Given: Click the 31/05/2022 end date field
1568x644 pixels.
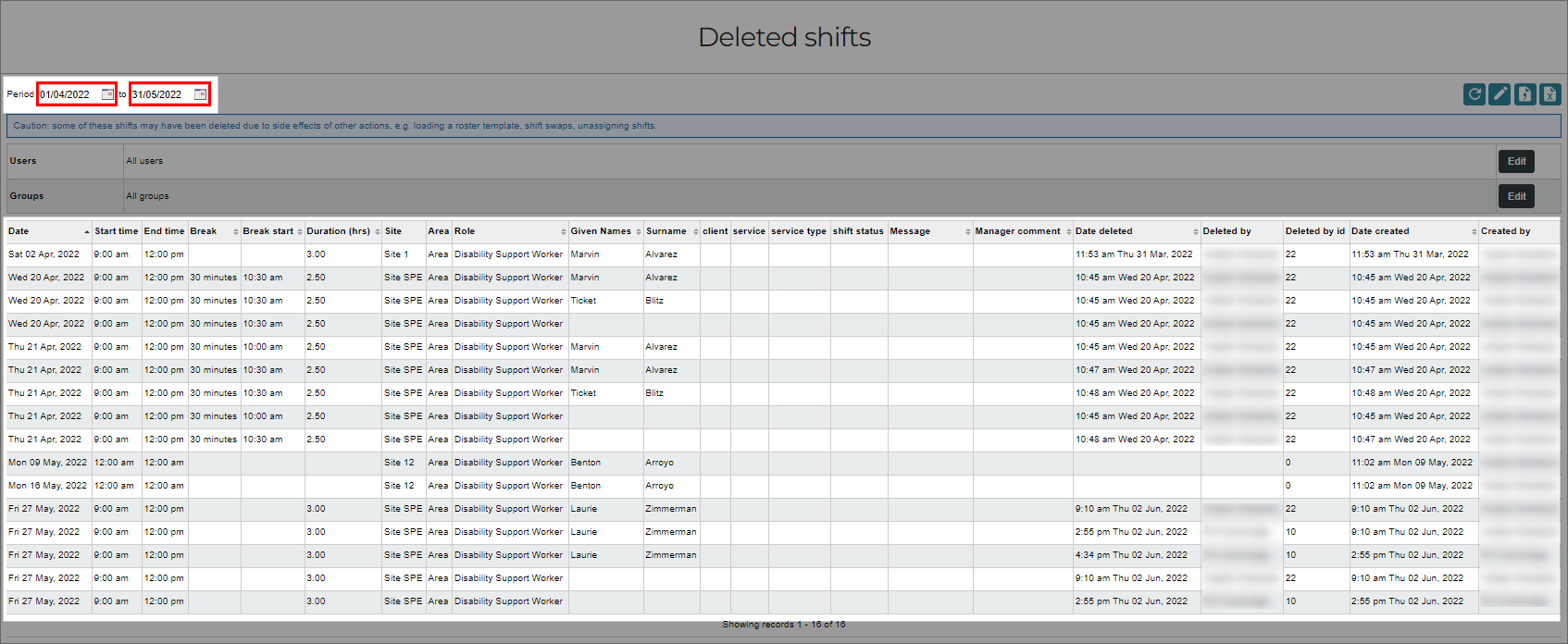Looking at the screenshot, I should (162, 94).
